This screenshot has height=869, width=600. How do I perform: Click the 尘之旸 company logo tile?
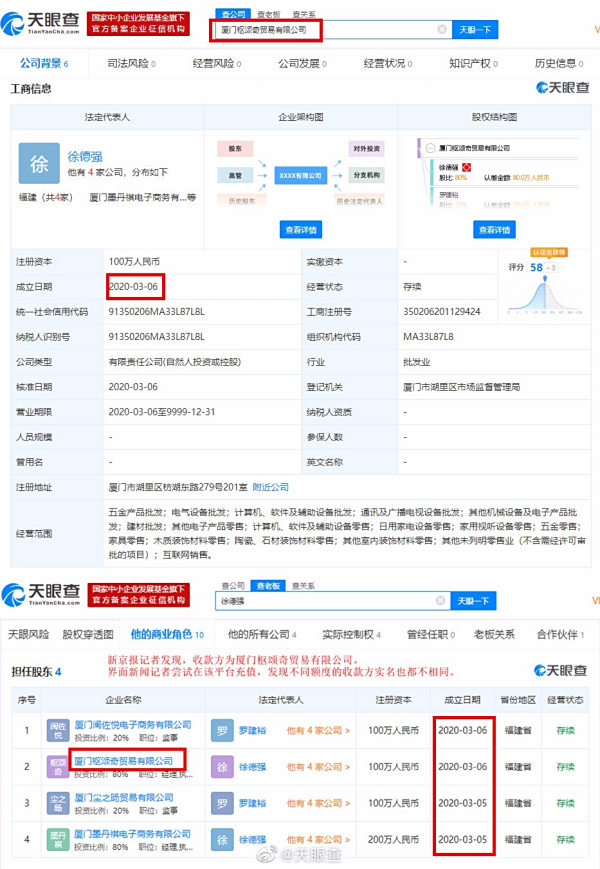pyautogui.click(x=58, y=803)
